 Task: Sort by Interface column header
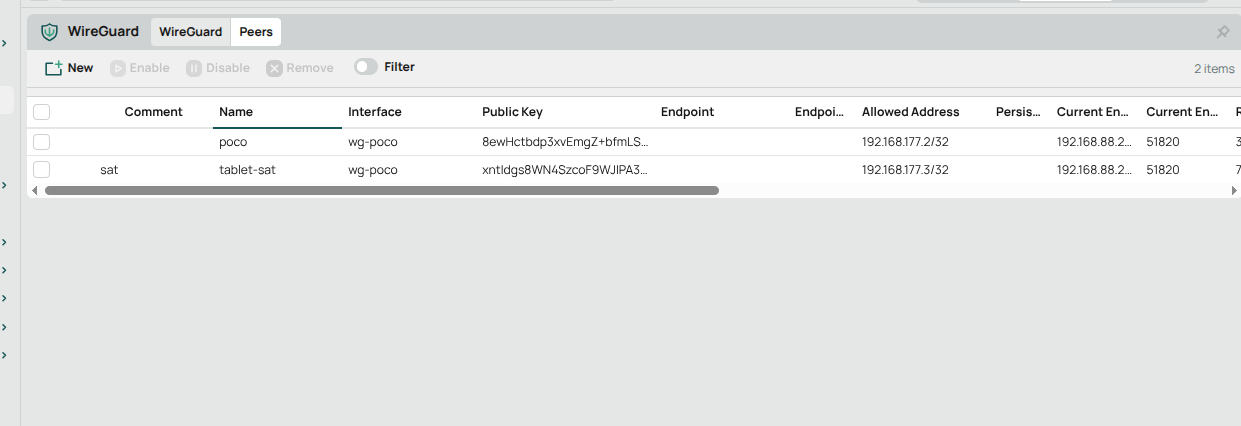(x=375, y=112)
